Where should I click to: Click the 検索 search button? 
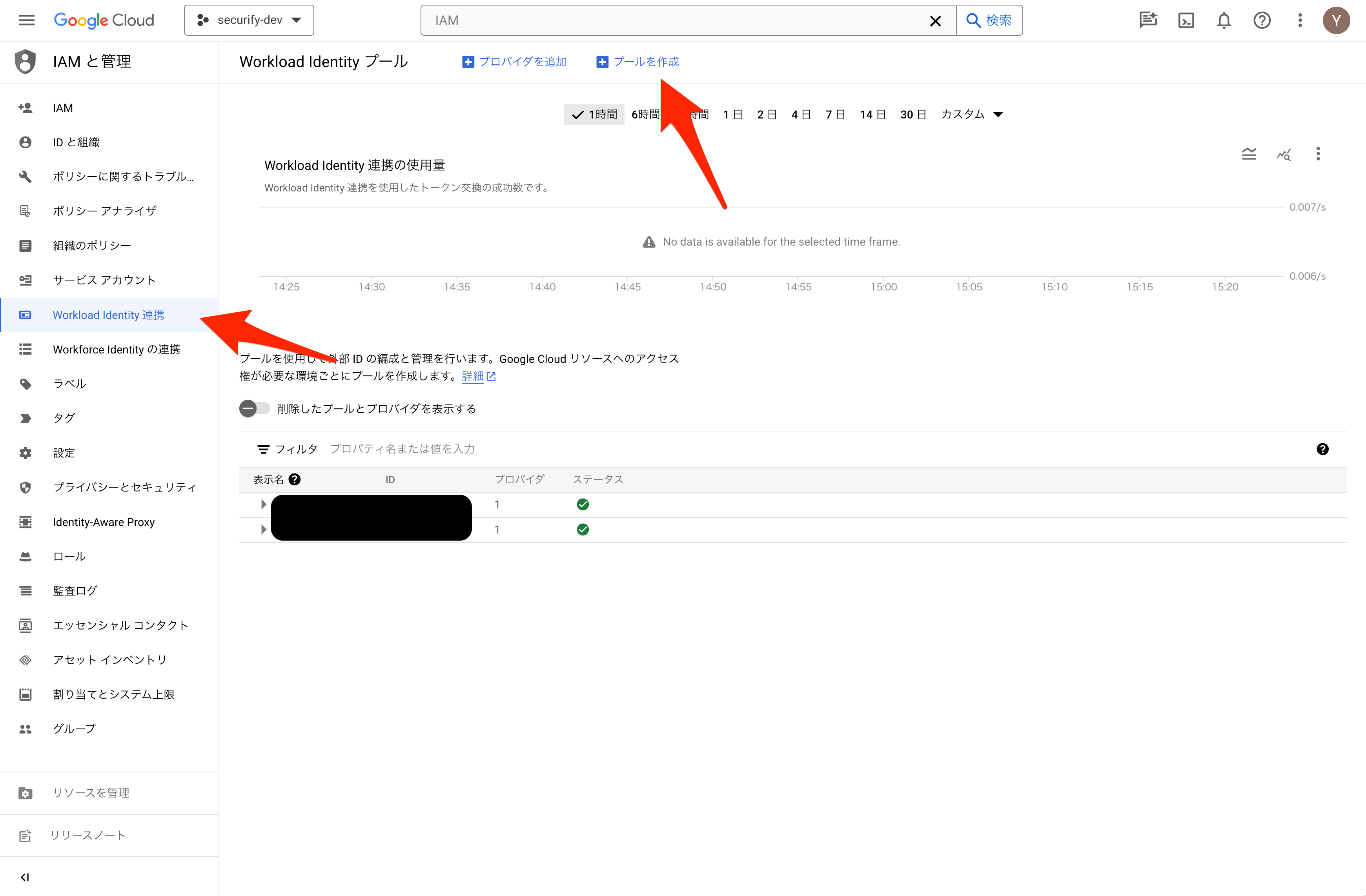pyautogui.click(x=989, y=21)
